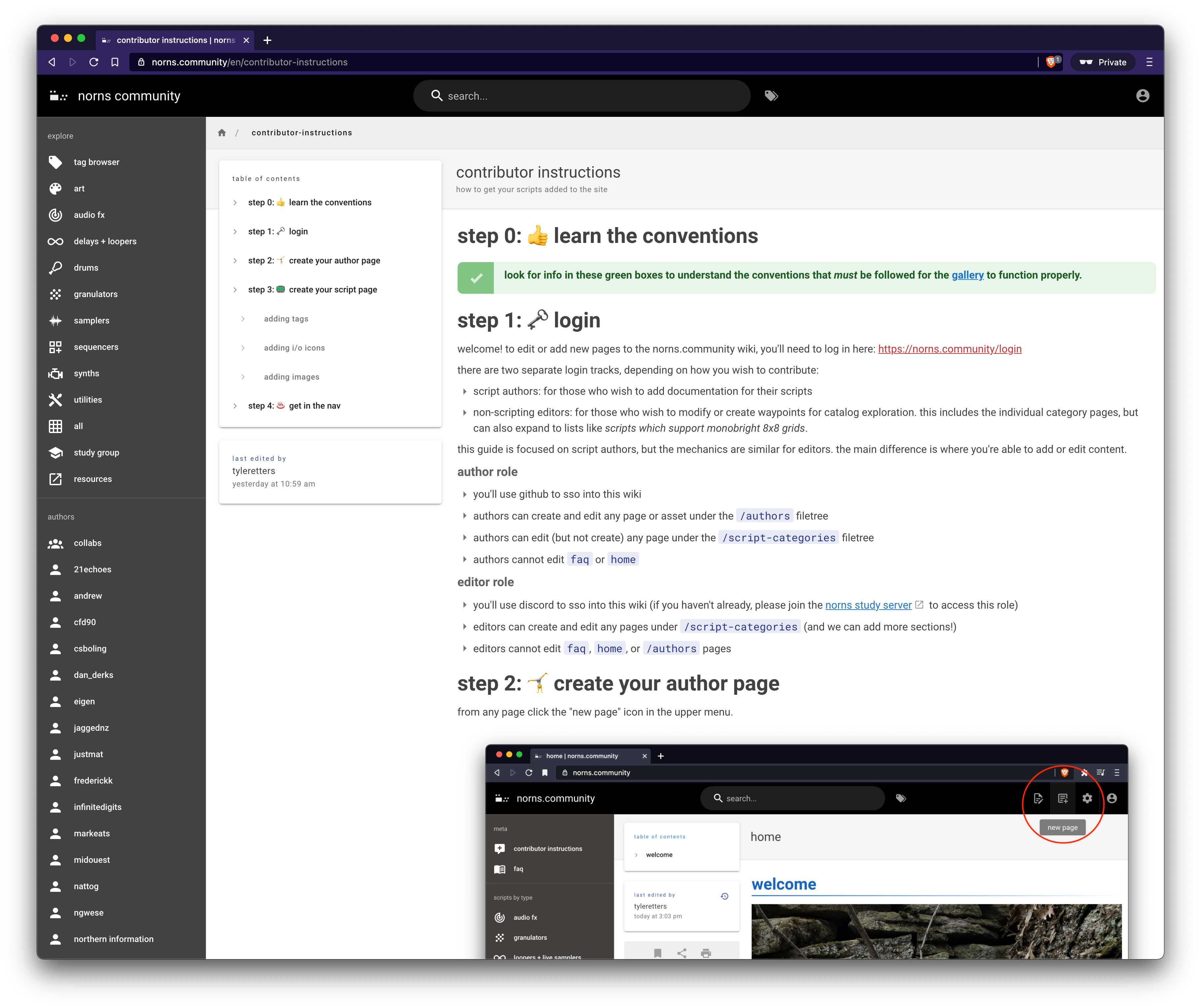This screenshot has height=1008, width=1201.
Task: Open the collabs group icon
Action: (55, 543)
